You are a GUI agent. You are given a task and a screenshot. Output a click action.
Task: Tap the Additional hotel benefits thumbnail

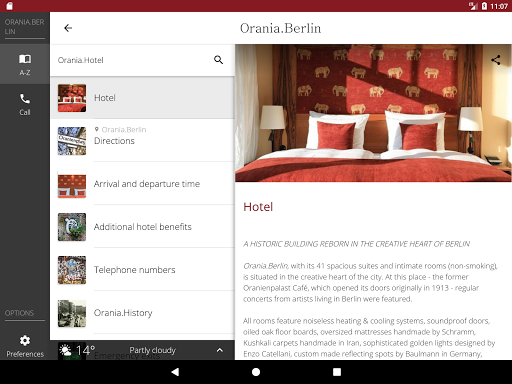point(72,227)
